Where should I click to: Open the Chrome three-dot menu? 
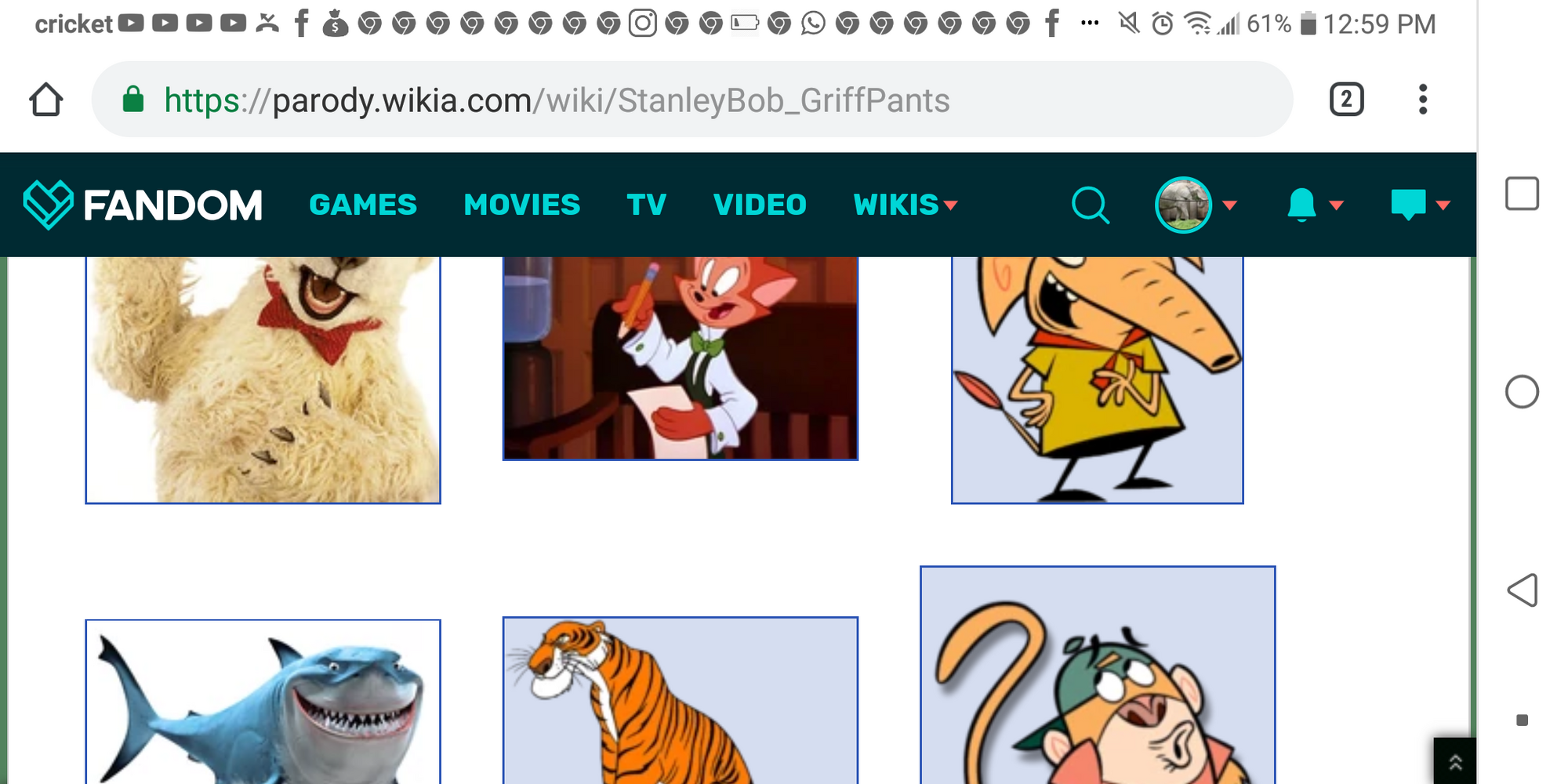pyautogui.click(x=1422, y=100)
